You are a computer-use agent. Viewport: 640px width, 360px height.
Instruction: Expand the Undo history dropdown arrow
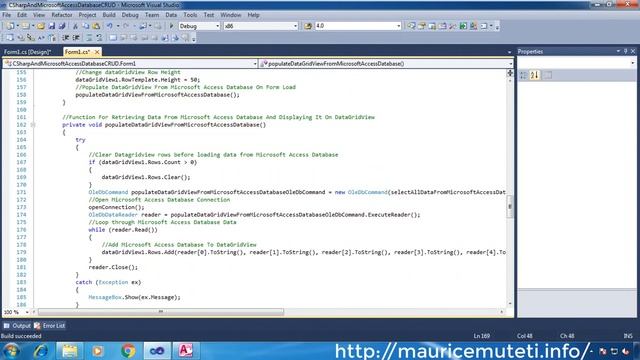(x=118, y=26)
